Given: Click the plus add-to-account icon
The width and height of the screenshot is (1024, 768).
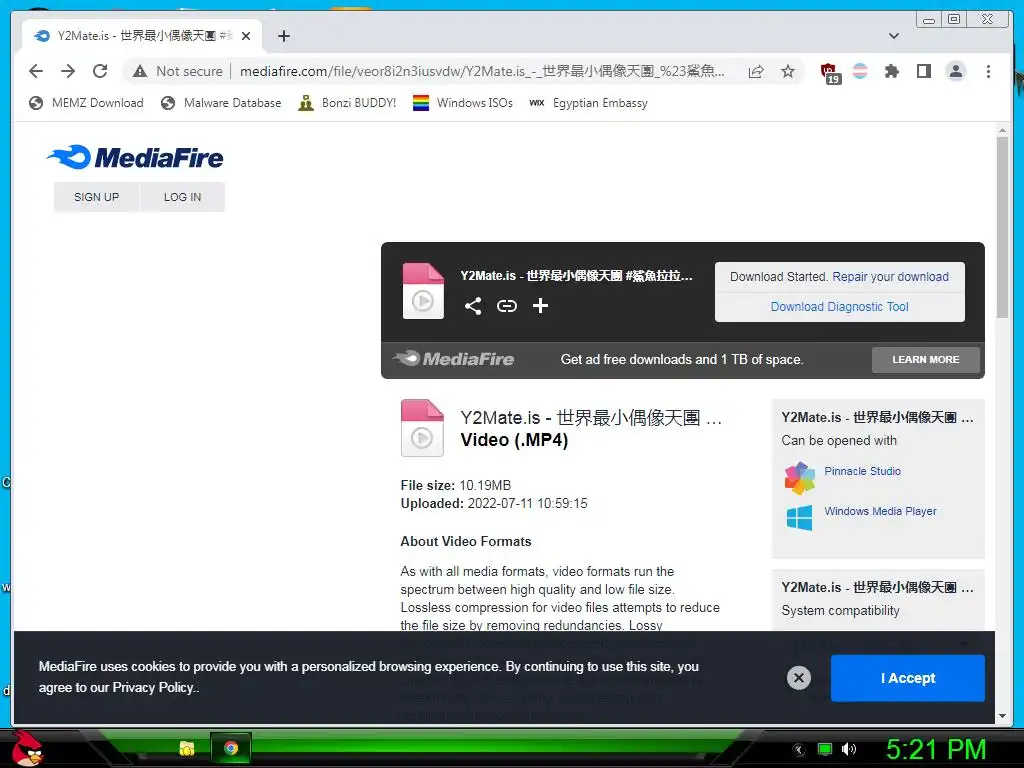Looking at the screenshot, I should 540,306.
